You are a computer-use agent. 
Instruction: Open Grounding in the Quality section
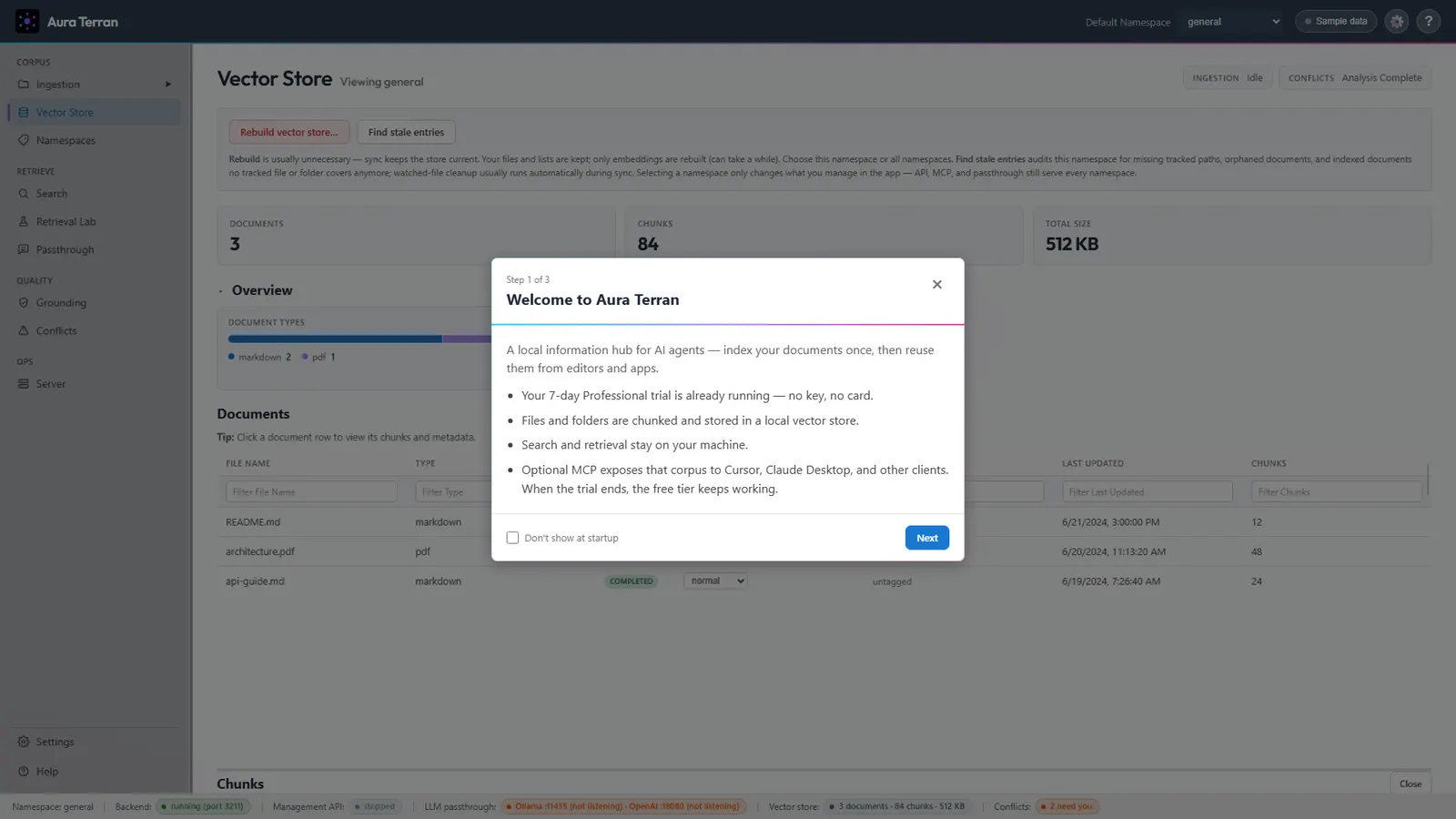pyautogui.click(x=95, y=303)
